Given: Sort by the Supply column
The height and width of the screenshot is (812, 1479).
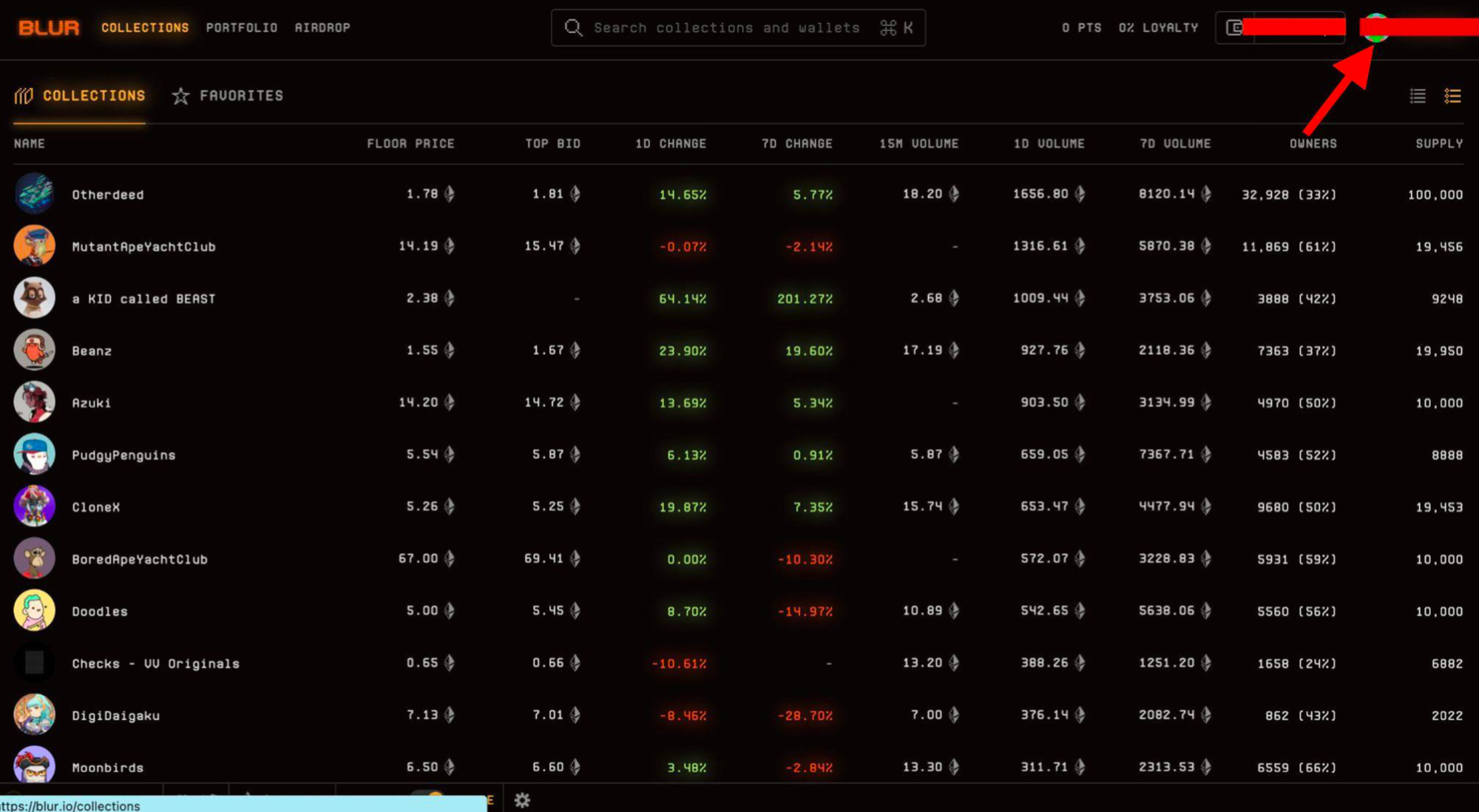Looking at the screenshot, I should point(1439,143).
